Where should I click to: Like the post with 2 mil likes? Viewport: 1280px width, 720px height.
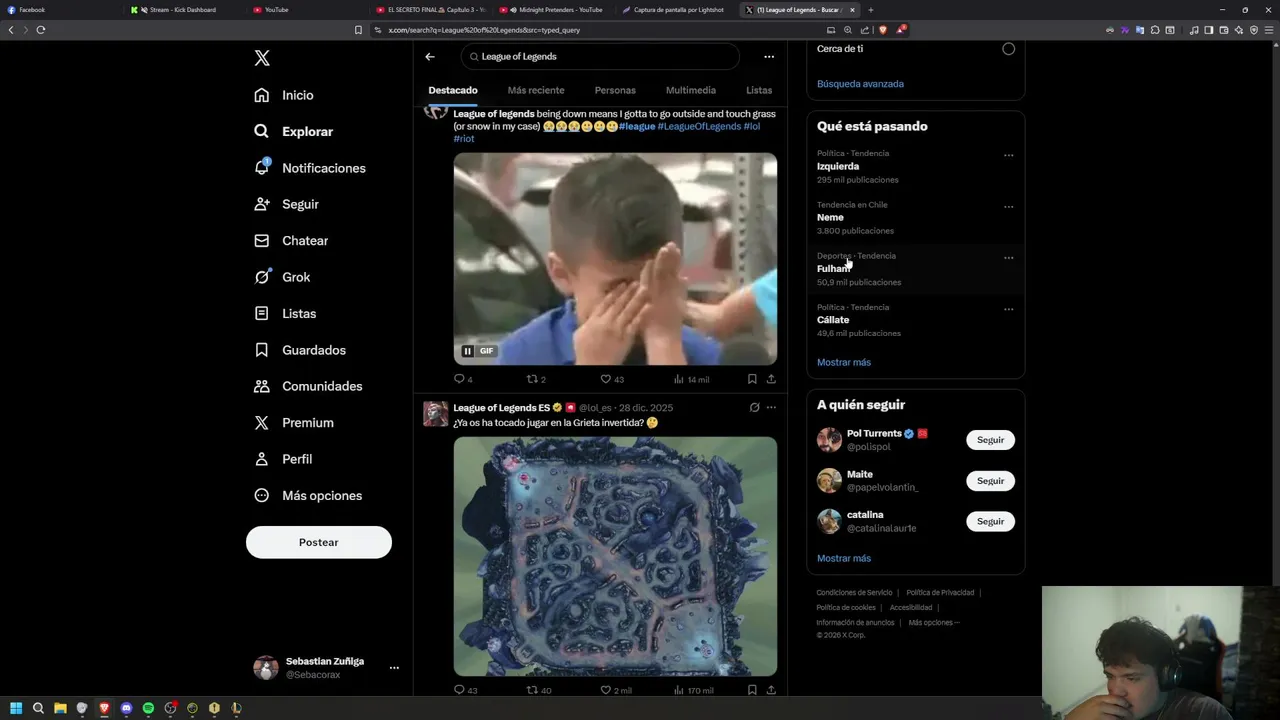coord(616,690)
